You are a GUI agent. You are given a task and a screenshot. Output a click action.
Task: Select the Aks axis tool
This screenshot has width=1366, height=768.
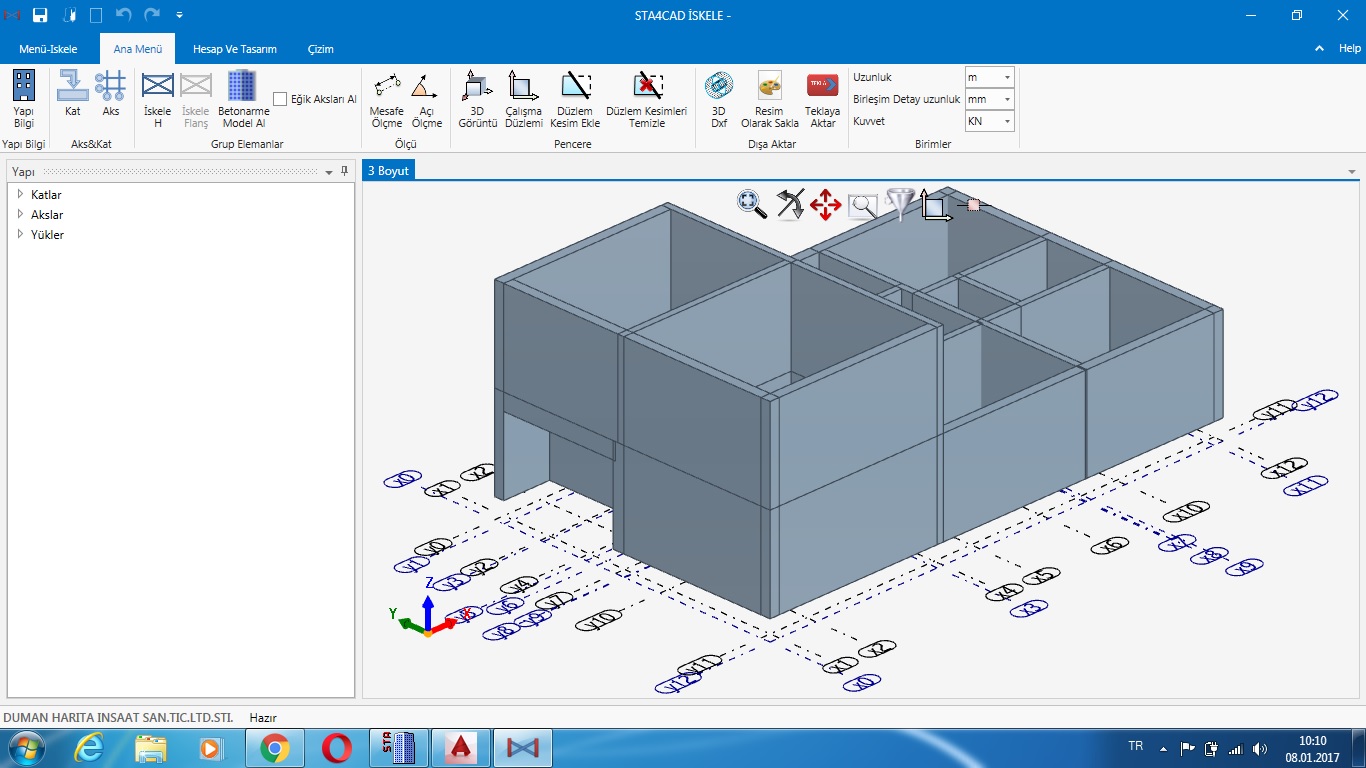[x=110, y=92]
